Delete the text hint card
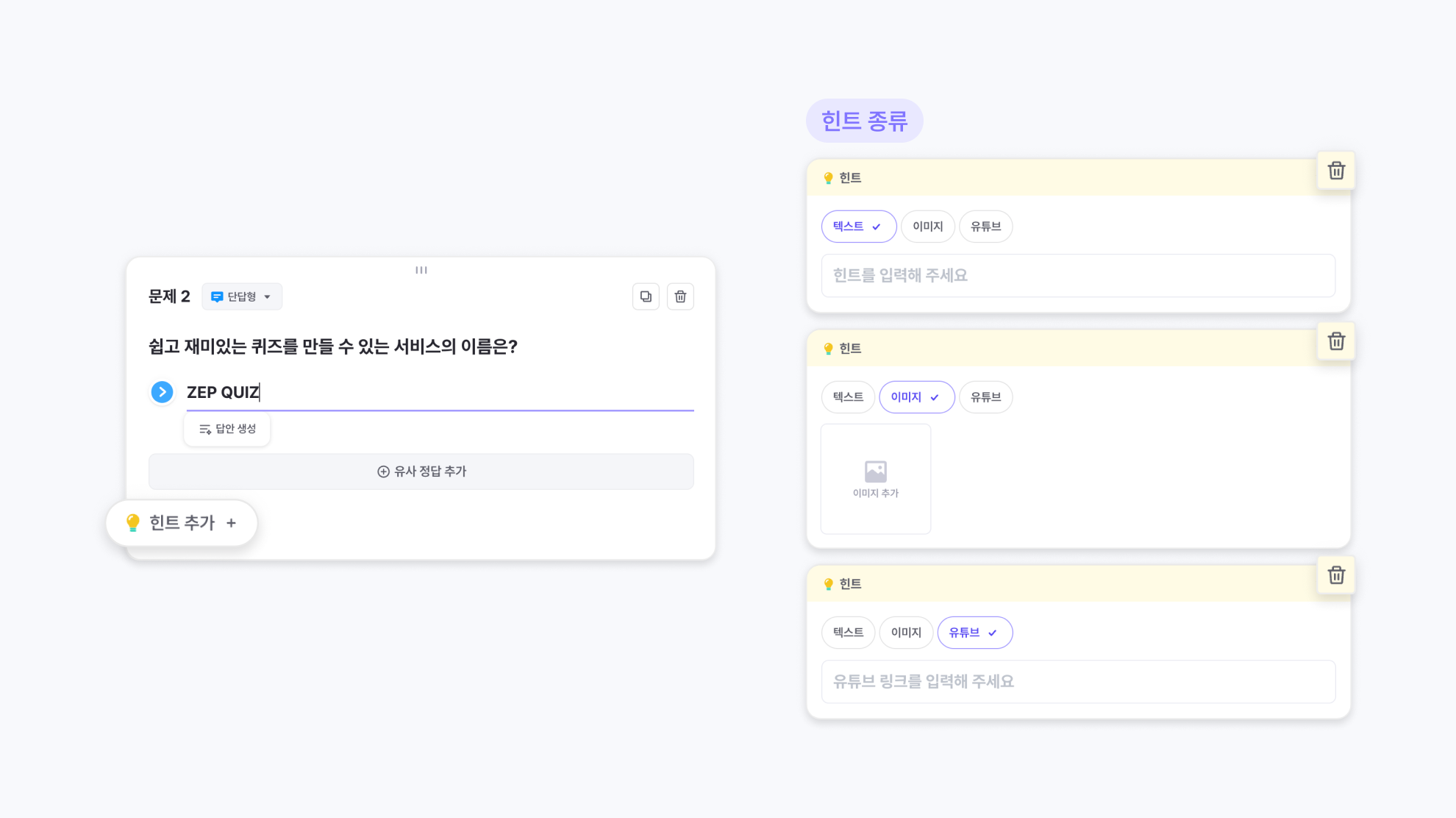 [1335, 171]
